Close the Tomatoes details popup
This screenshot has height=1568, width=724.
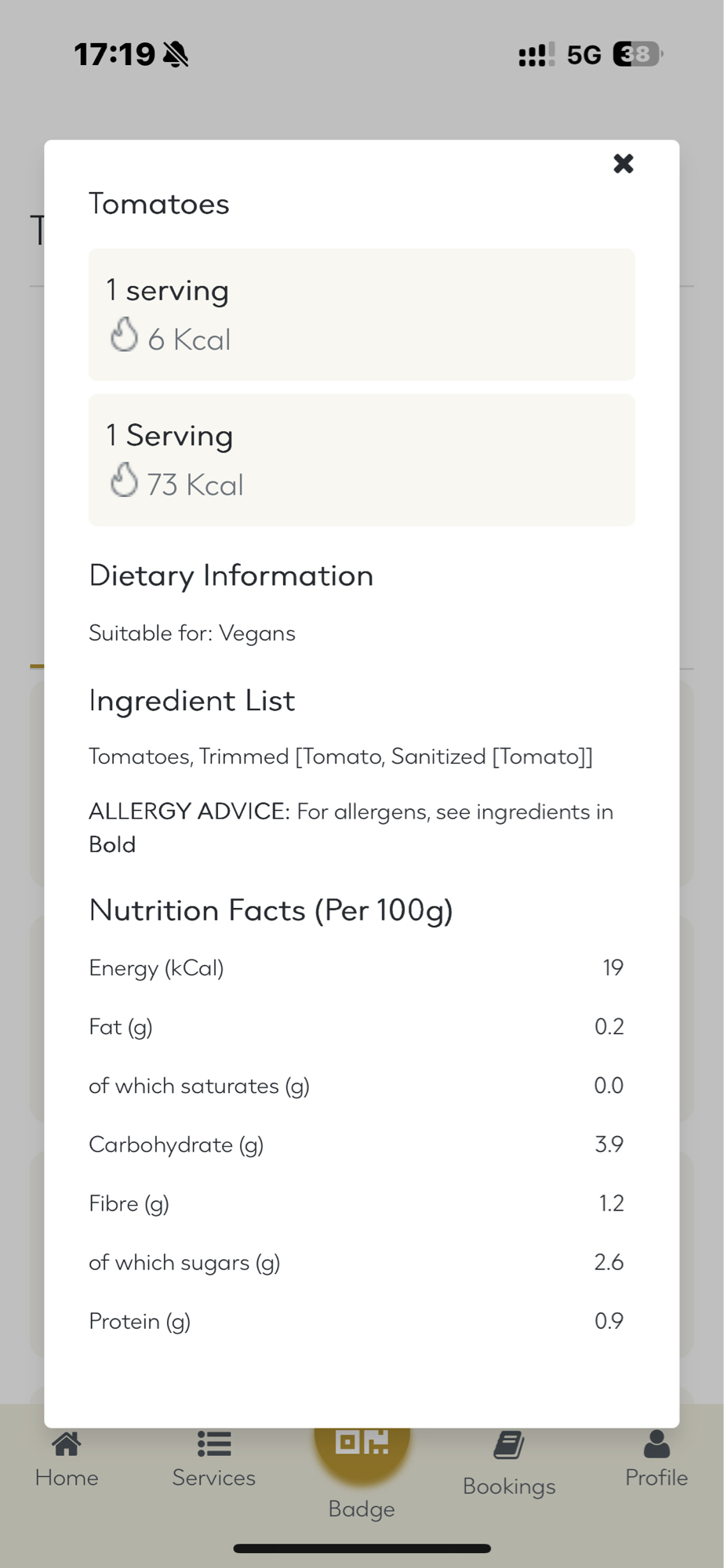click(x=623, y=164)
